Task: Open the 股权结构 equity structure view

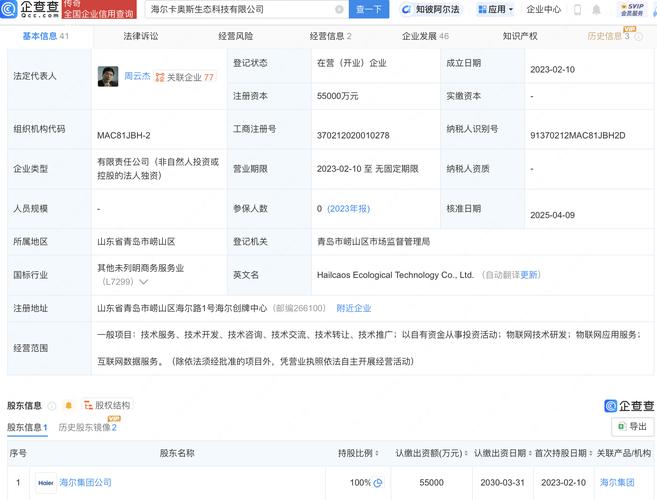Action: click(x=107, y=405)
